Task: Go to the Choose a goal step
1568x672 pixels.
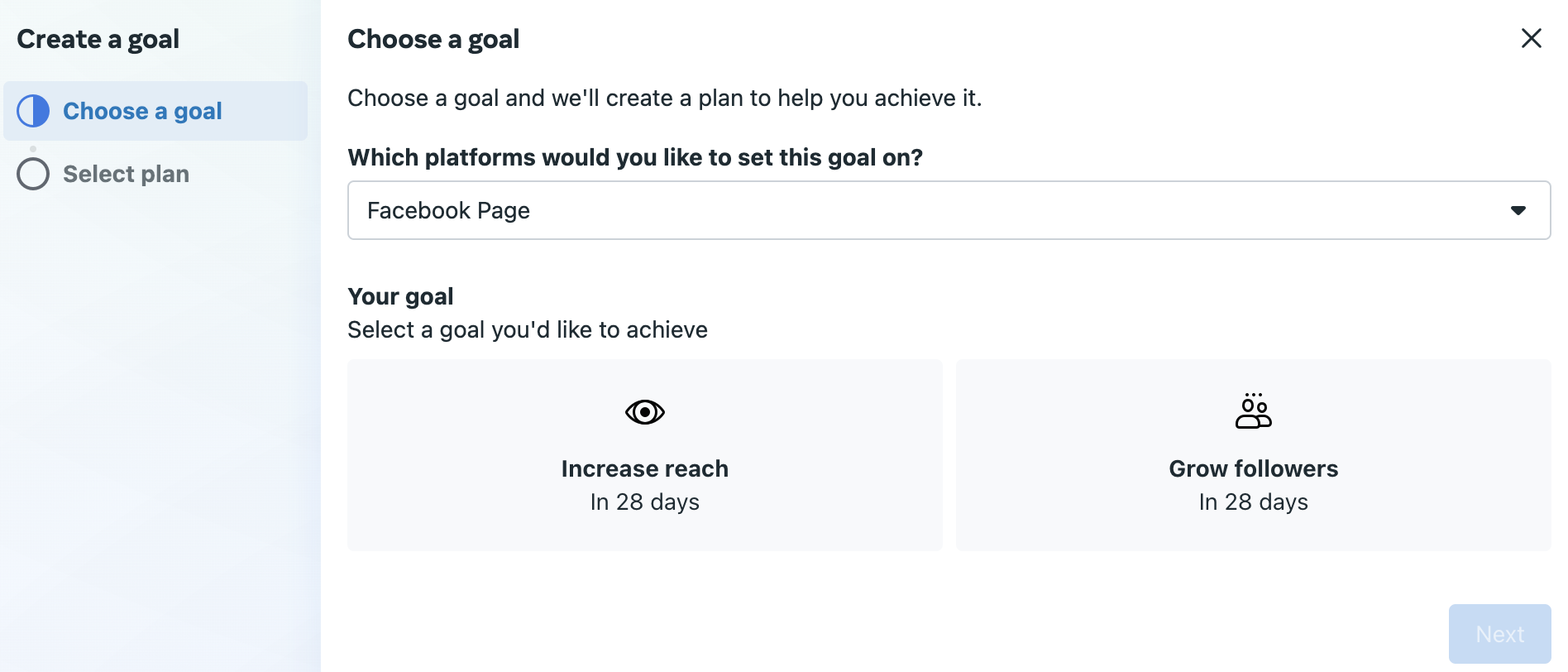Action: [142, 111]
